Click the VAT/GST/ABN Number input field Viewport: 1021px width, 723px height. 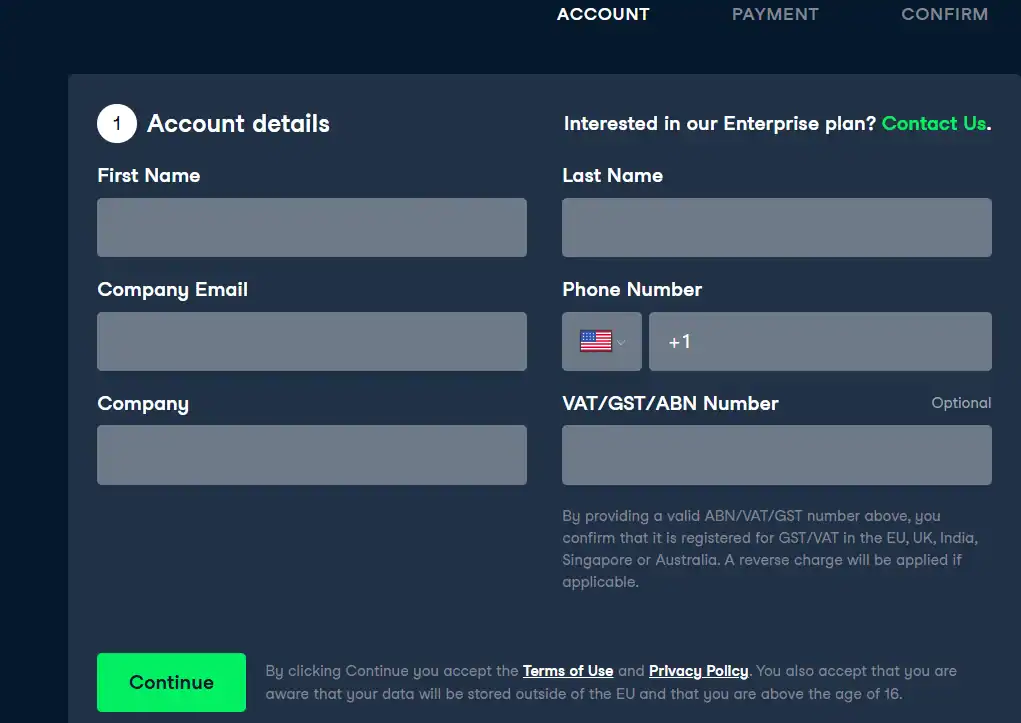(x=777, y=455)
